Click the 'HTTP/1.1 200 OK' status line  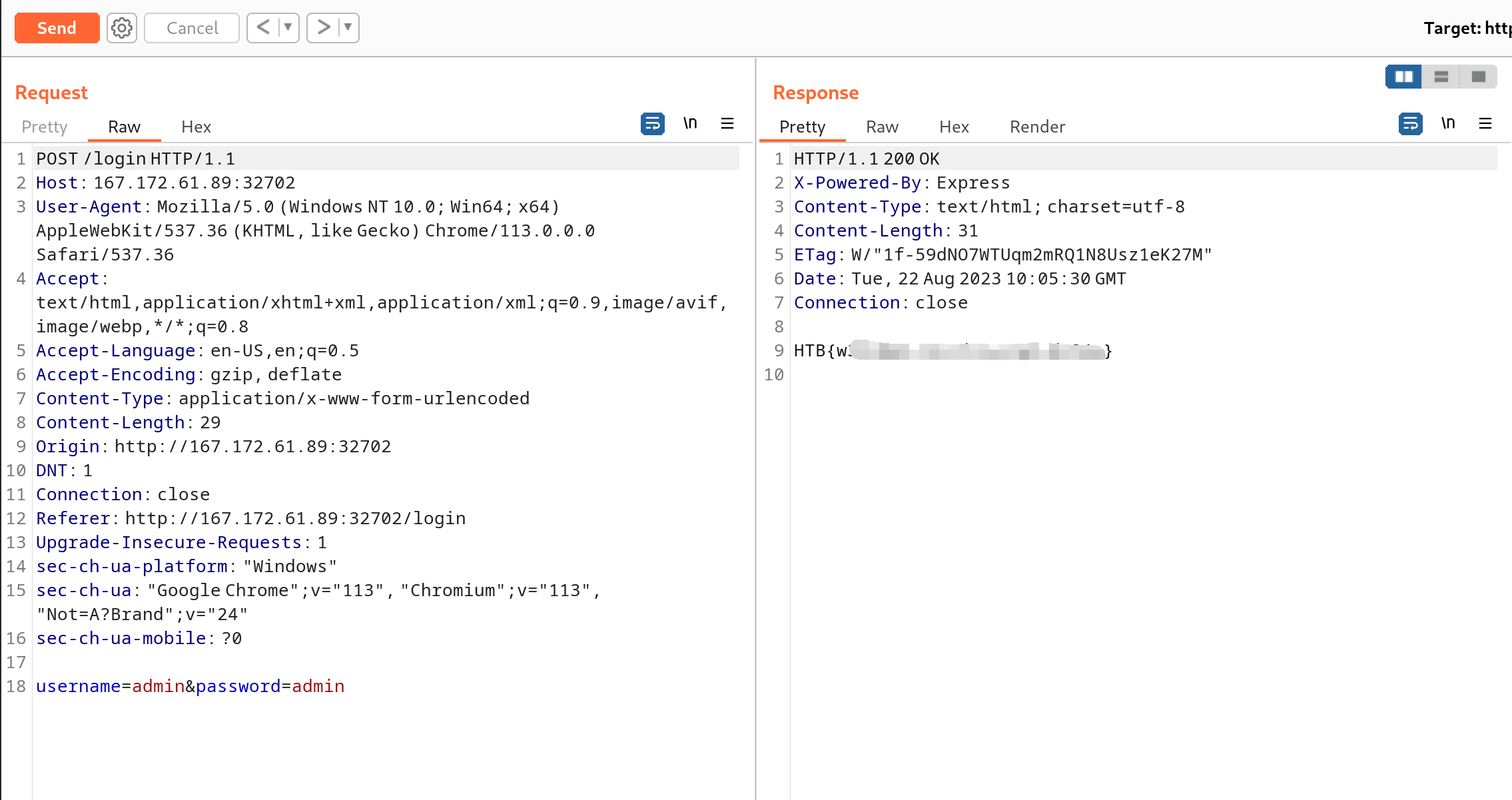click(x=867, y=159)
